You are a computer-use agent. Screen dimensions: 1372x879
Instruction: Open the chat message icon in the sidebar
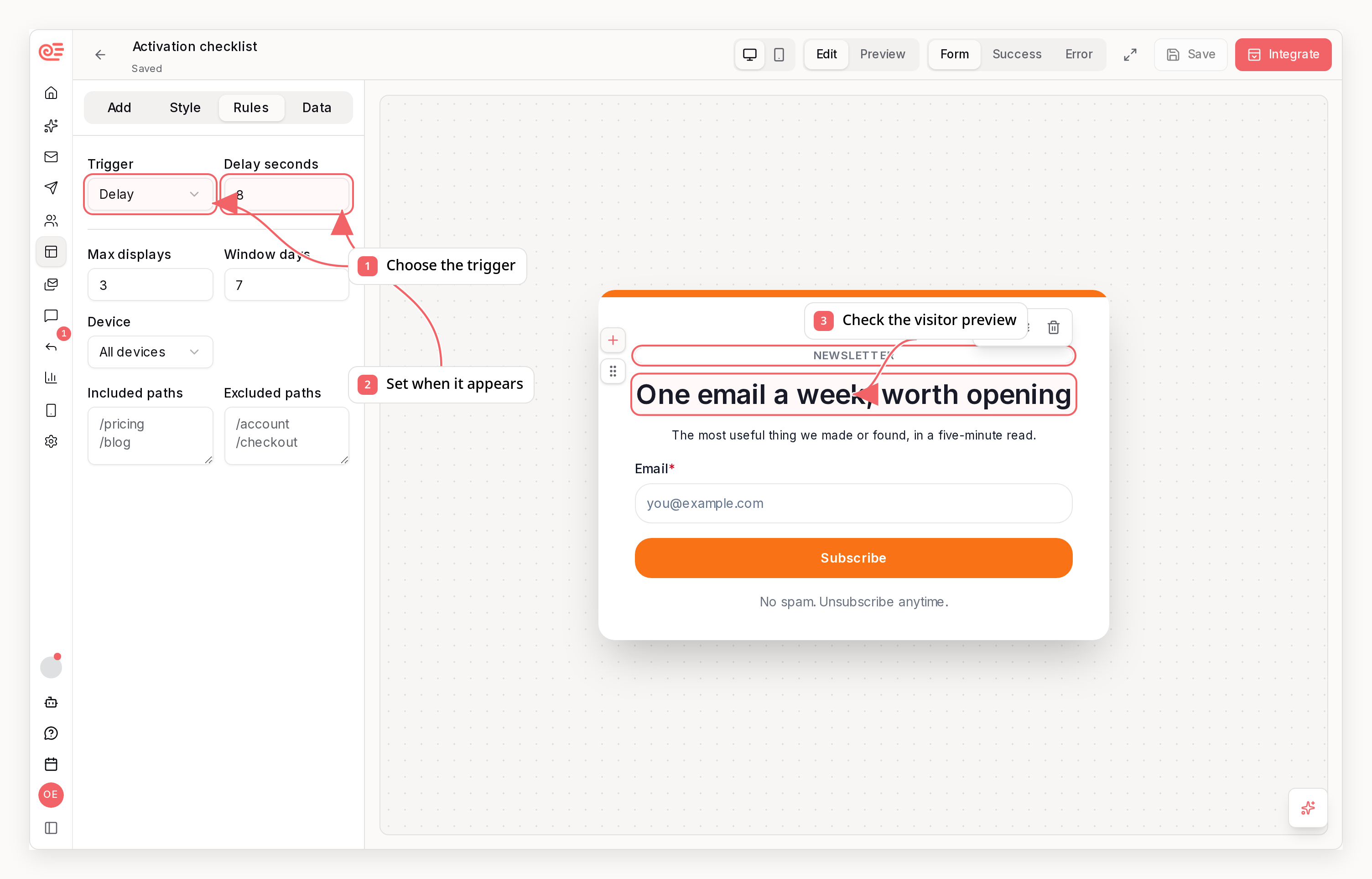pos(51,315)
